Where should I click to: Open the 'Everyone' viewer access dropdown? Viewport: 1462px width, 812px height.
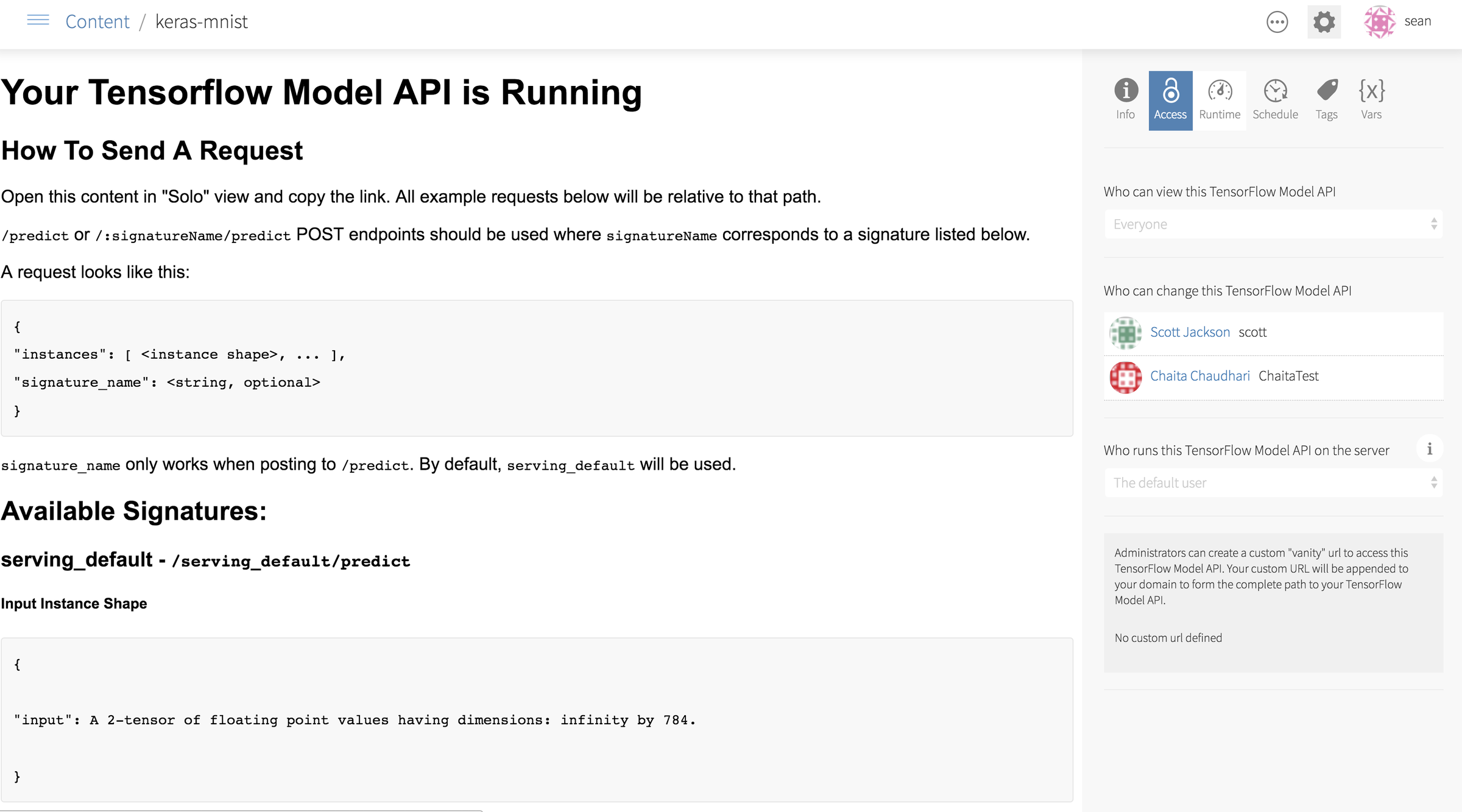(x=1273, y=224)
